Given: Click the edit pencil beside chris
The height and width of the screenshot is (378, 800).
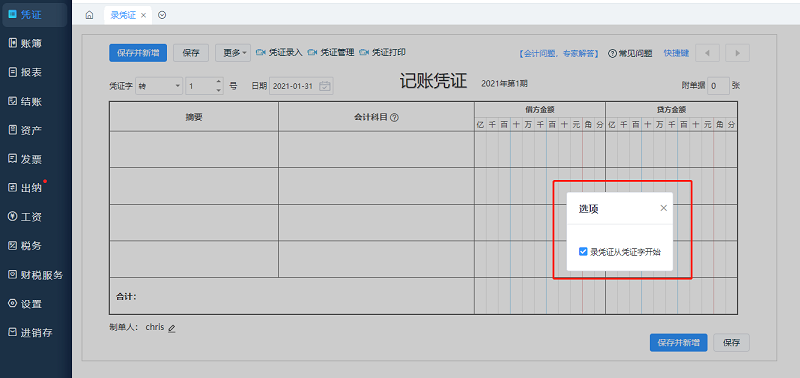Looking at the screenshot, I should [172, 329].
